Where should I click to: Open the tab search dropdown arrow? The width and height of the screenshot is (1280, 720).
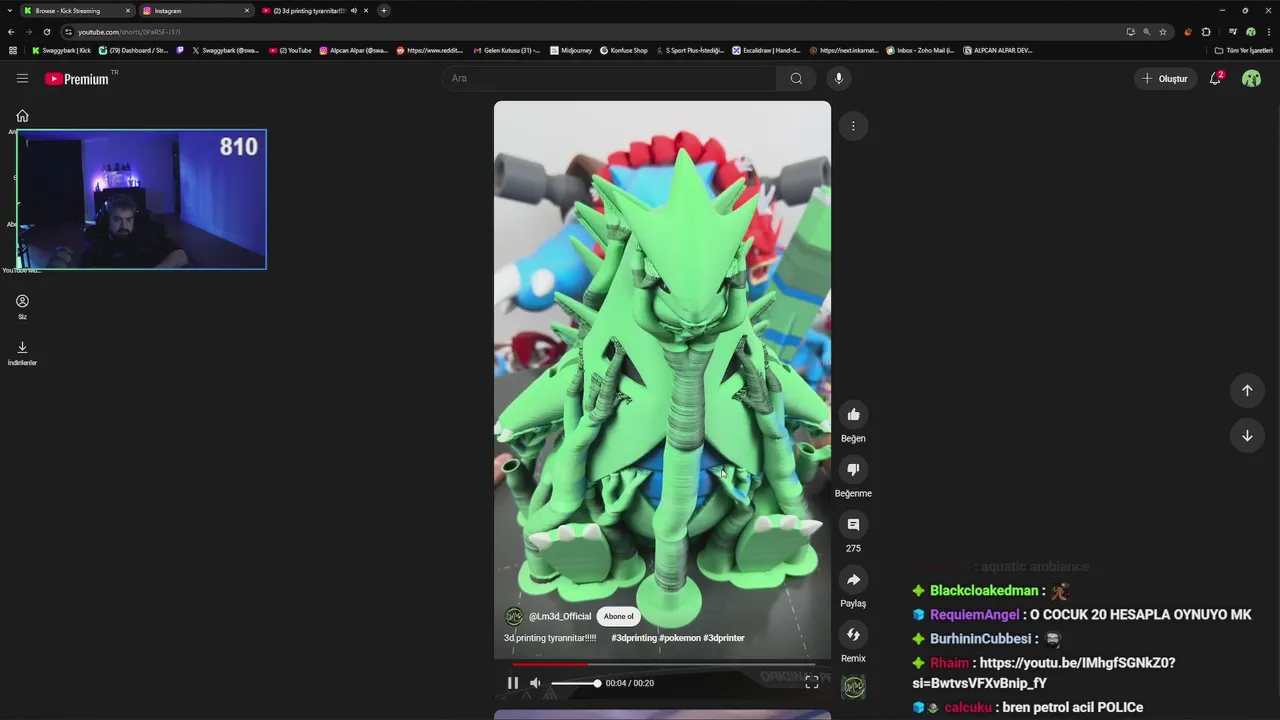tap(9, 11)
